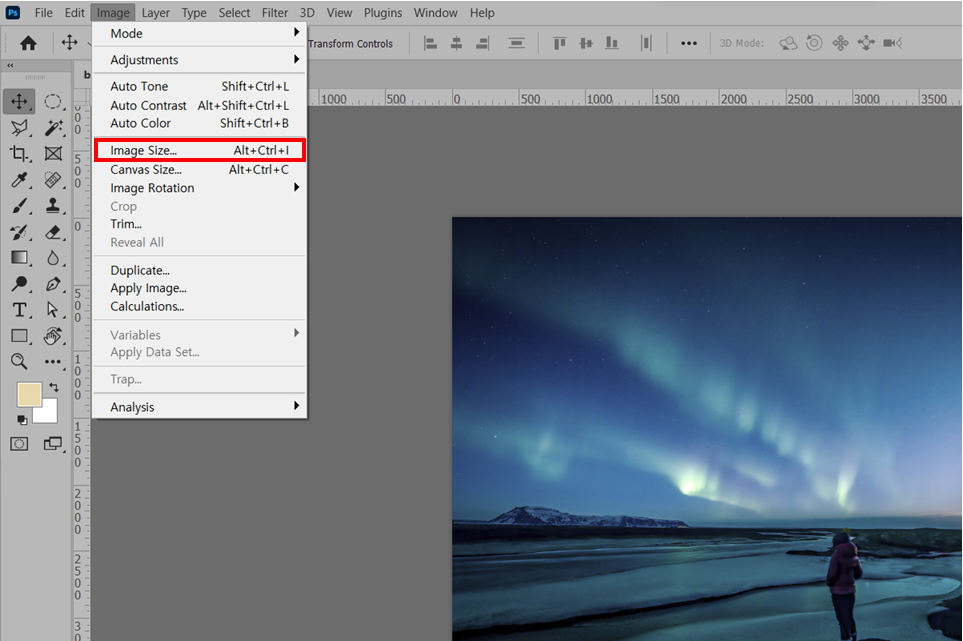Reset default foreground and background colors
Image resolution: width=963 pixels, height=641 pixels.
pyautogui.click(x=22, y=420)
